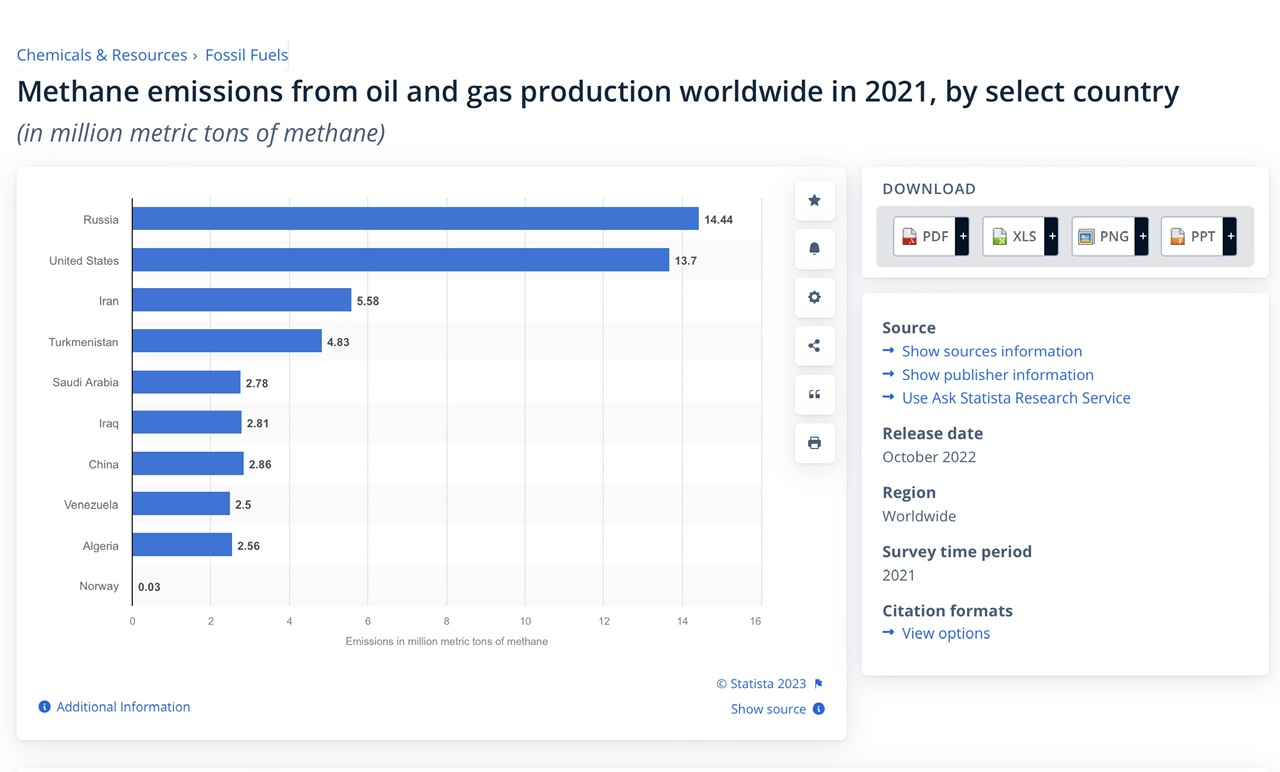Click the star favorite icon
Screen dimensions: 1280x772
tap(814, 201)
